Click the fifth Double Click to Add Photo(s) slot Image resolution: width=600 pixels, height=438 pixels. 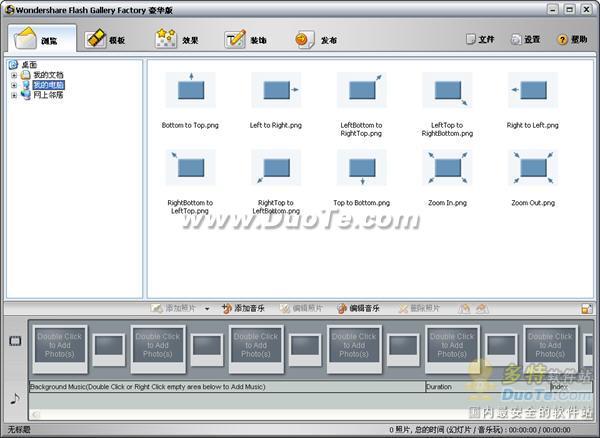pos(452,349)
